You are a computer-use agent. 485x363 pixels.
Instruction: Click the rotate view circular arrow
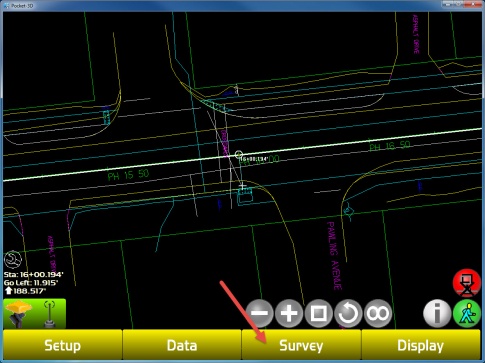click(x=348, y=313)
